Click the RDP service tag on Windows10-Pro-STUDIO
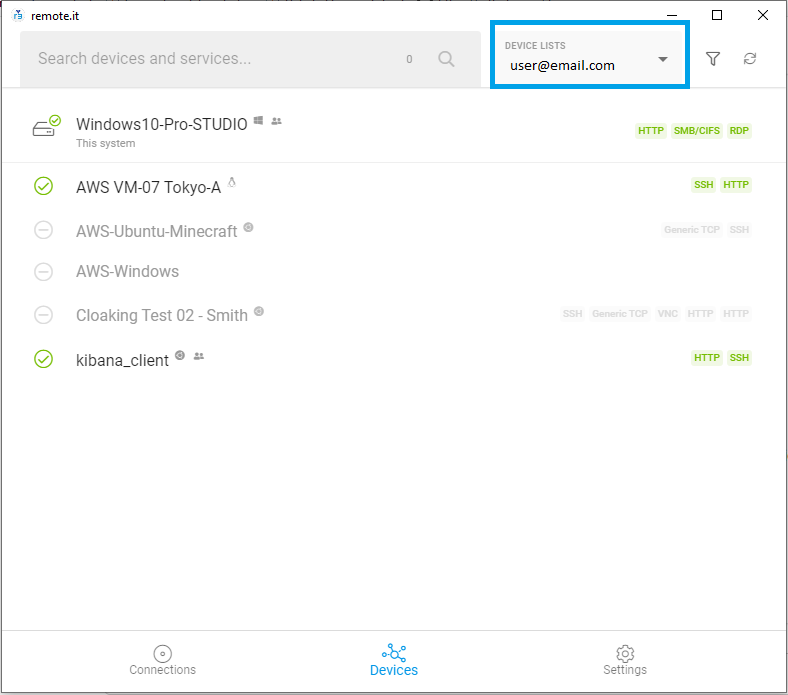The width and height of the screenshot is (788, 695). coord(739,131)
